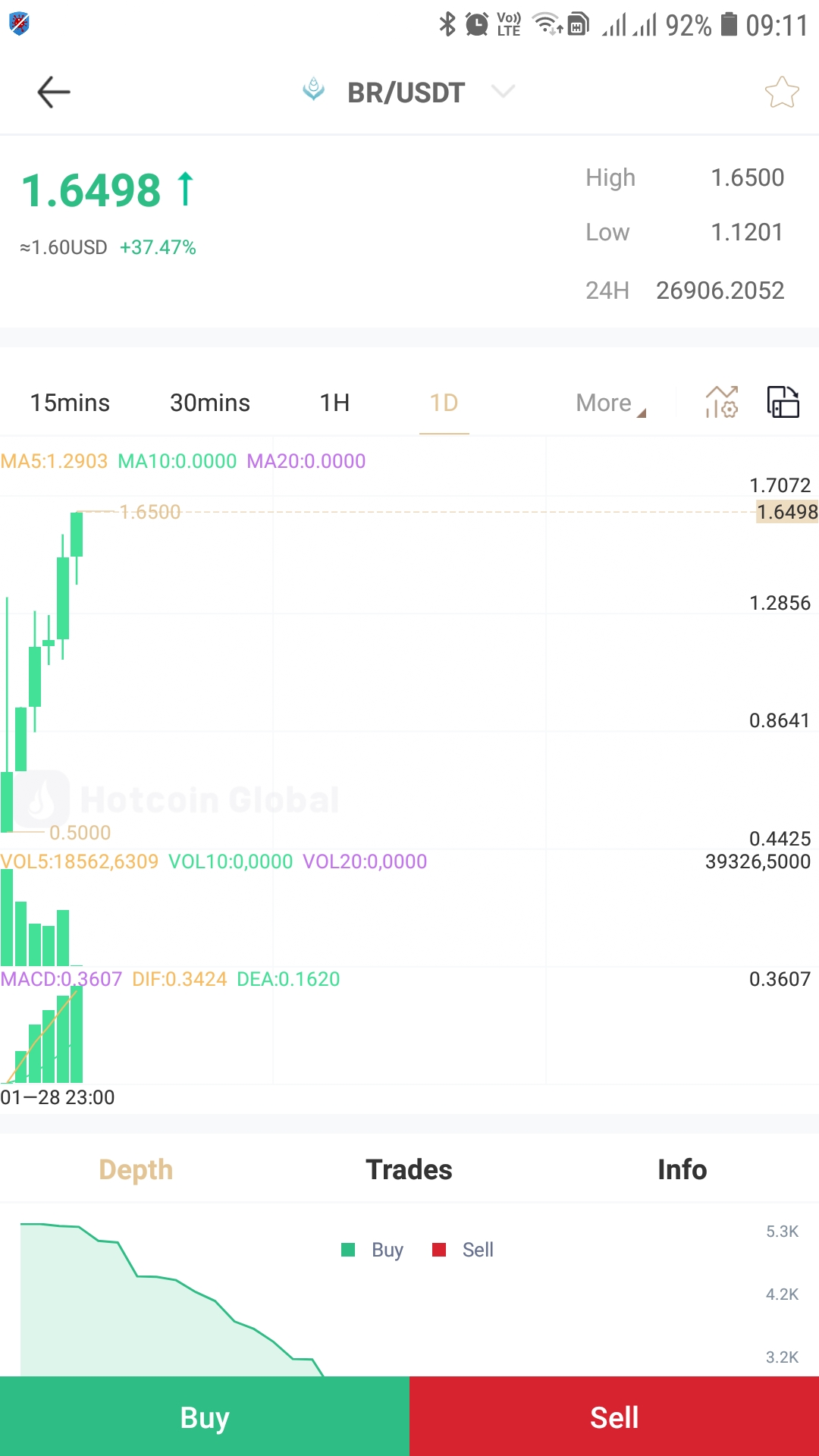Tap the fullscreen chart layout icon

783,402
